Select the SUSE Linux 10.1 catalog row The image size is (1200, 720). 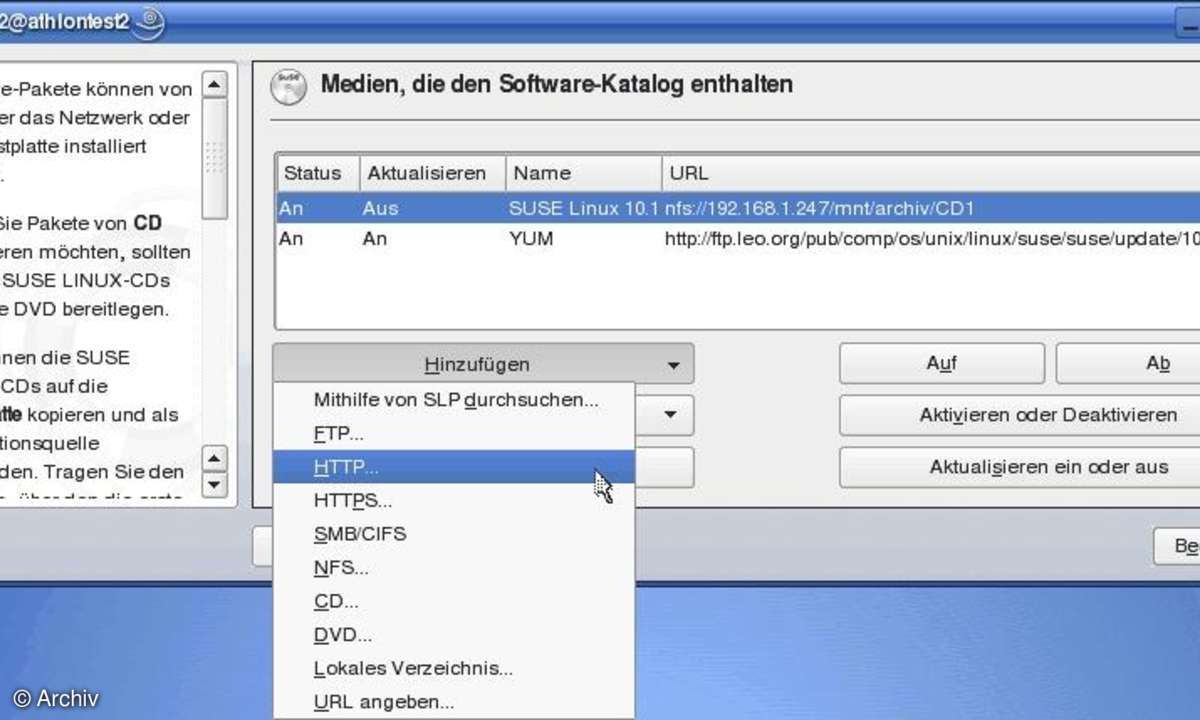(x=738, y=209)
